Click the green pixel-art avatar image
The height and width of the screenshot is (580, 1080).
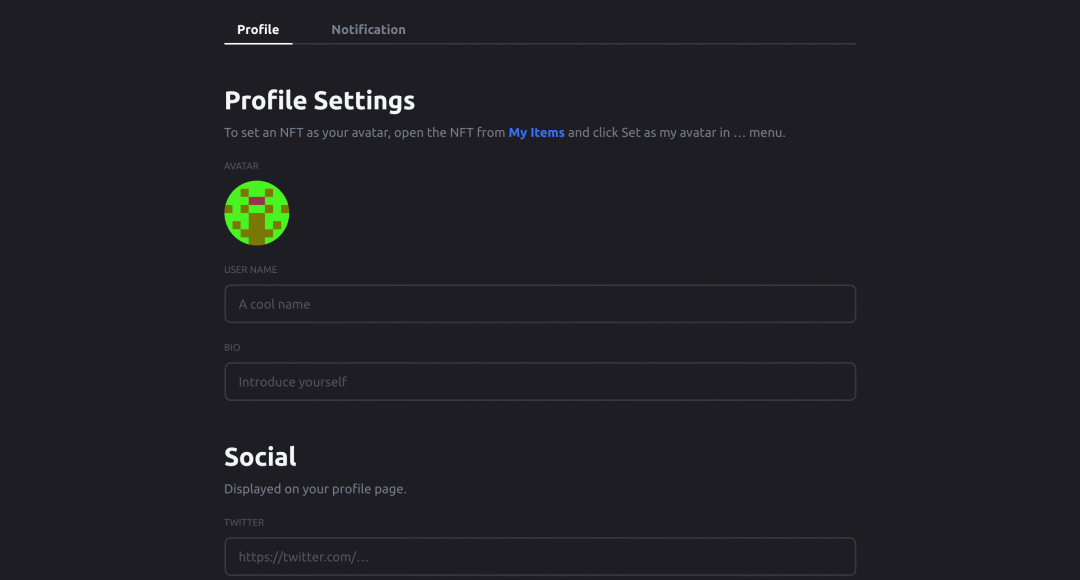(257, 213)
